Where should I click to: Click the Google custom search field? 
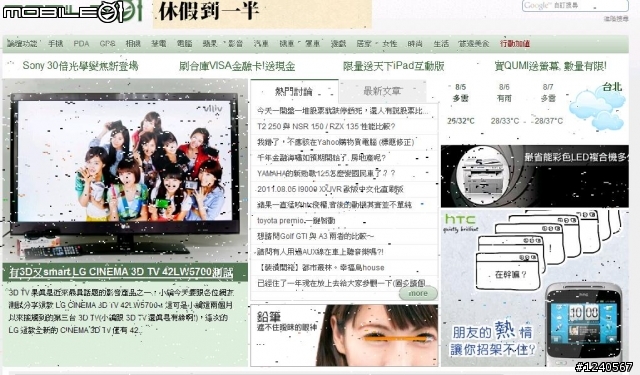pos(575,6)
